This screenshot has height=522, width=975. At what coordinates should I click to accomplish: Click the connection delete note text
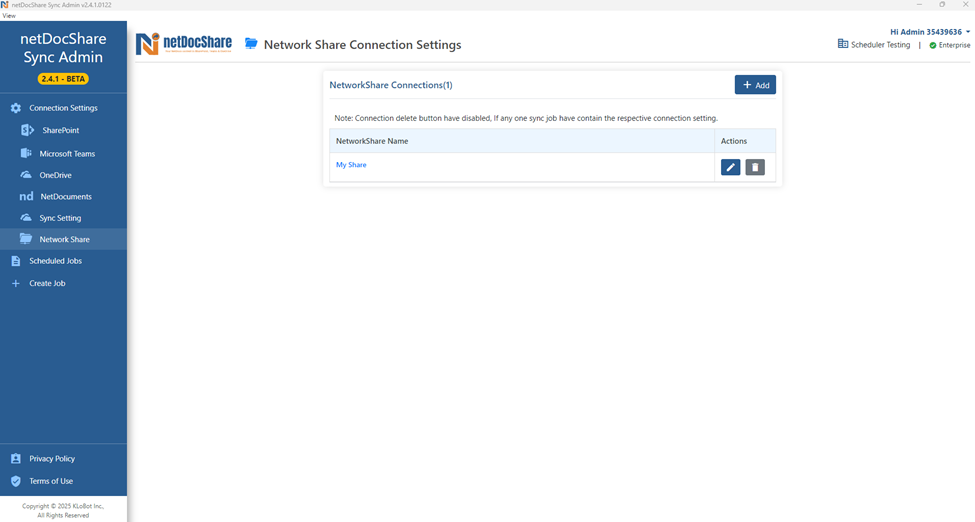[526, 118]
